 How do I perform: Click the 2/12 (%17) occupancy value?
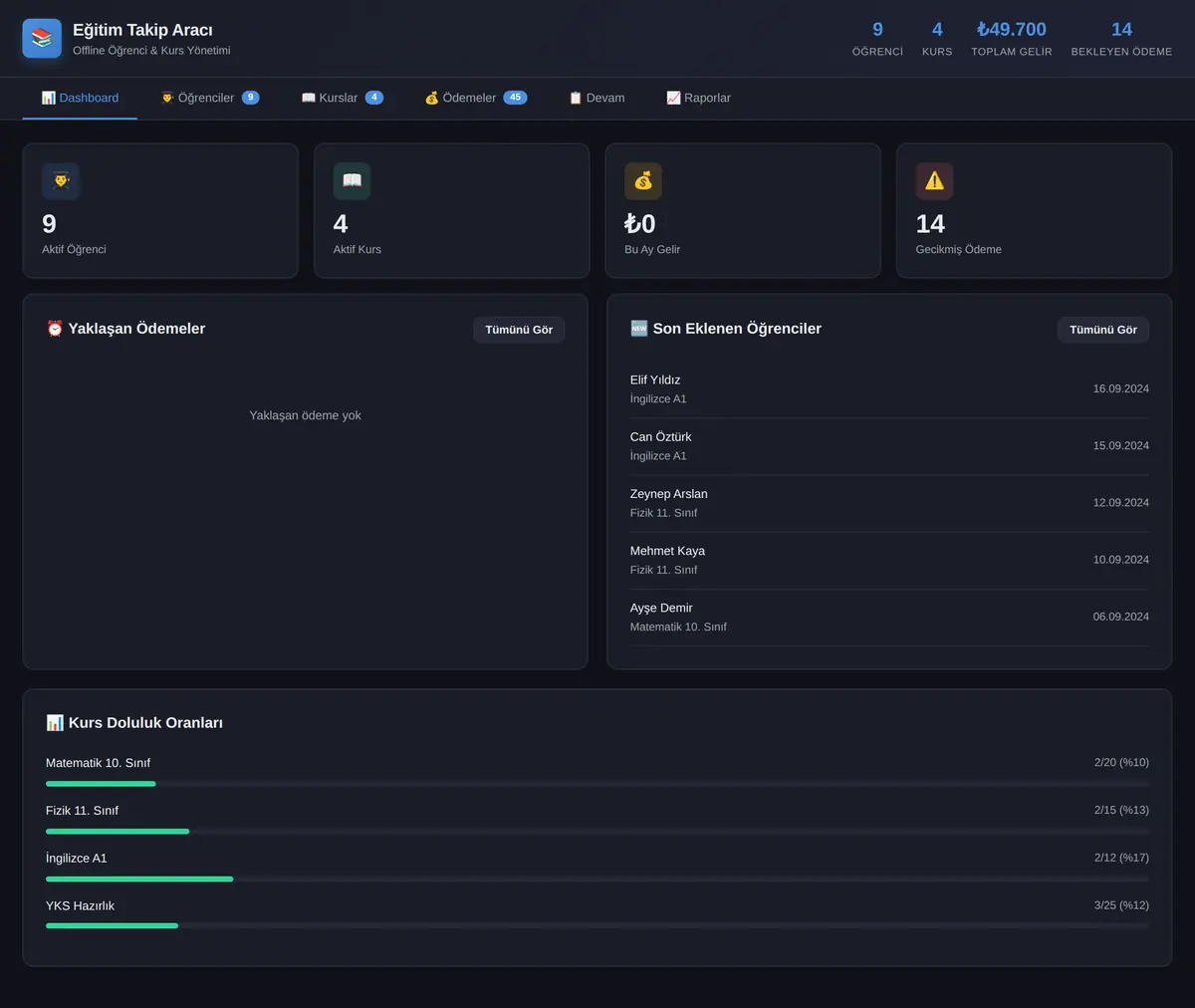coord(1121,858)
